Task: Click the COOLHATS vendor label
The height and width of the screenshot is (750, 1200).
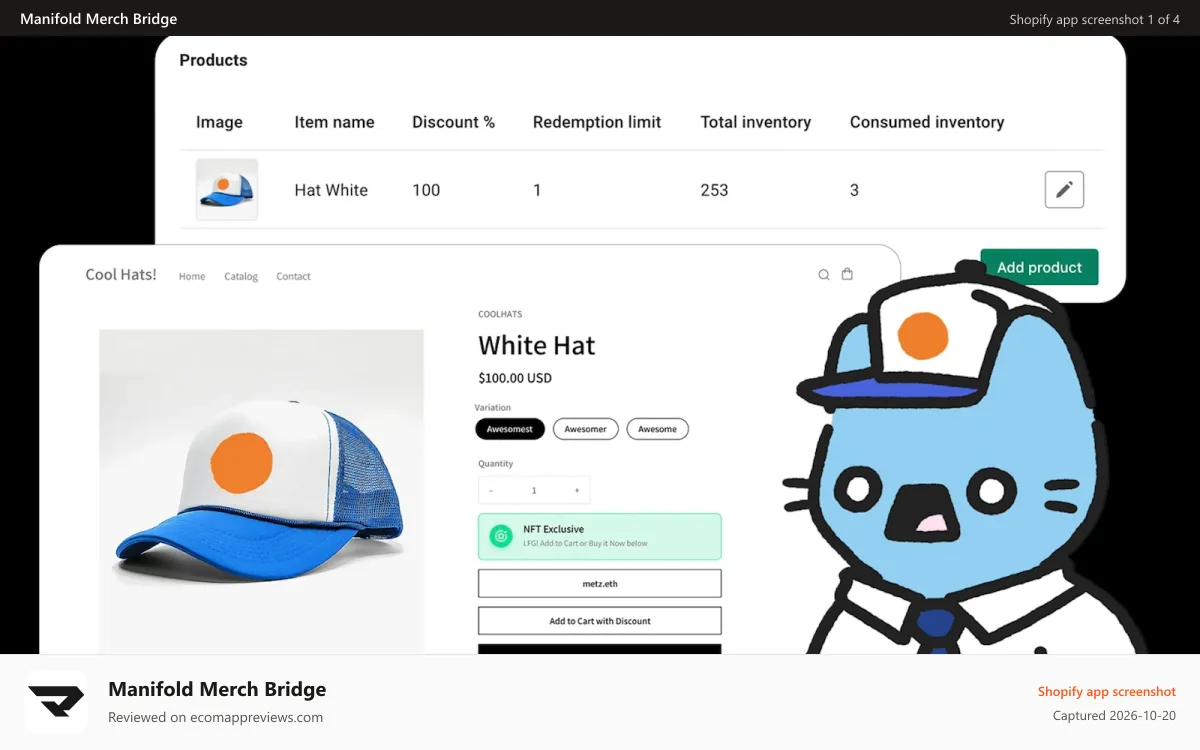Action: coord(500,314)
